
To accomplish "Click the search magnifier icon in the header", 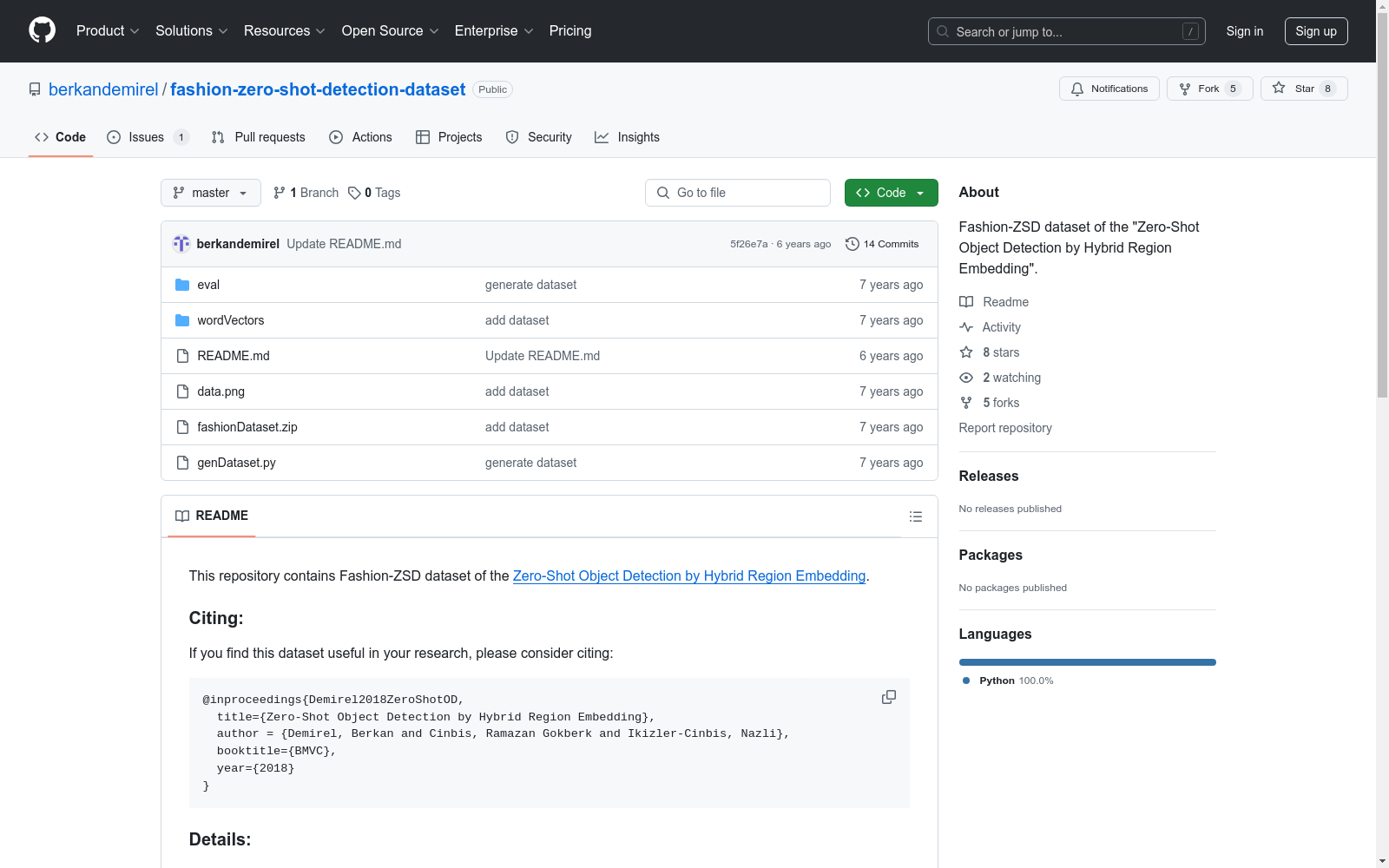I will click(943, 31).
